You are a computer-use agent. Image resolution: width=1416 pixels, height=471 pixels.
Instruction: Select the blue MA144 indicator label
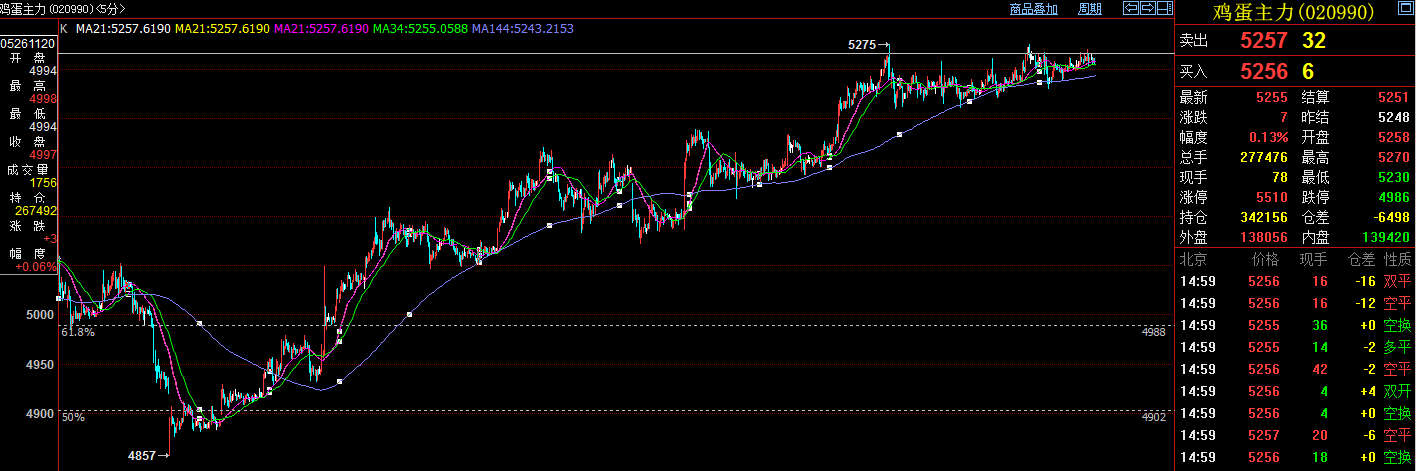click(x=521, y=29)
